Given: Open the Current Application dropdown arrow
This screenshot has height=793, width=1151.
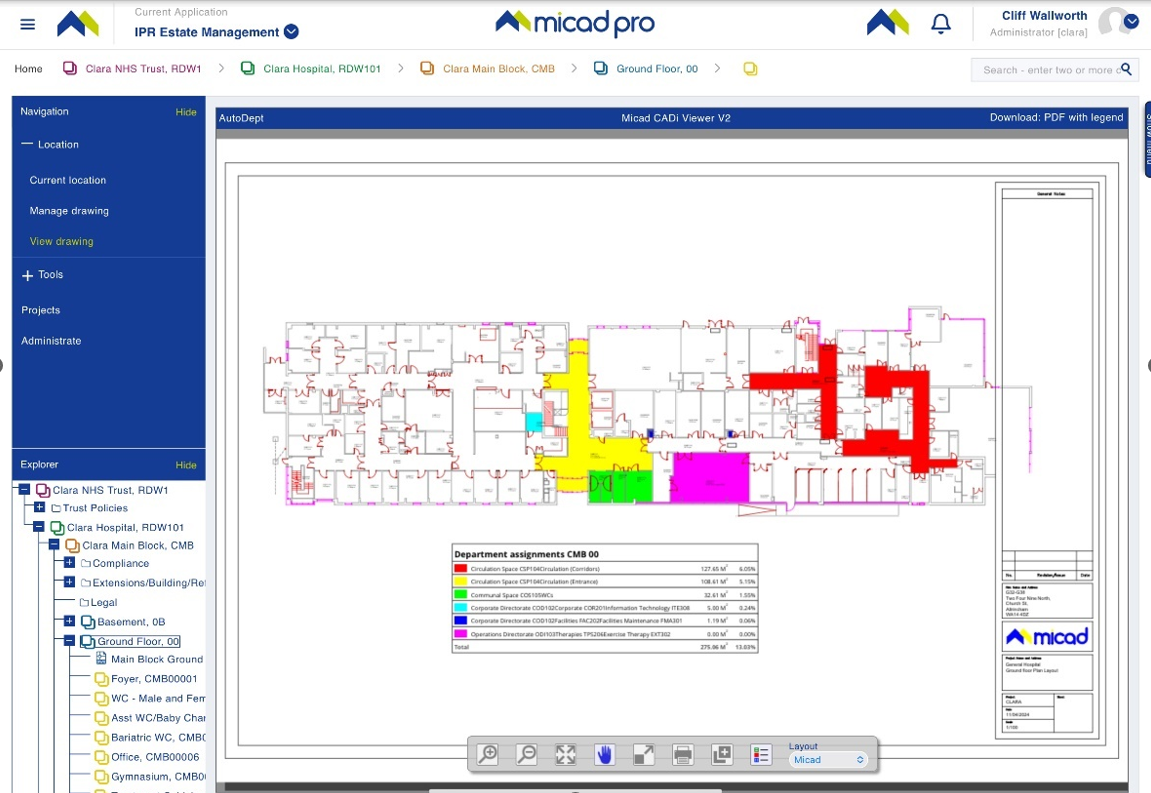Looking at the screenshot, I should tap(291, 32).
